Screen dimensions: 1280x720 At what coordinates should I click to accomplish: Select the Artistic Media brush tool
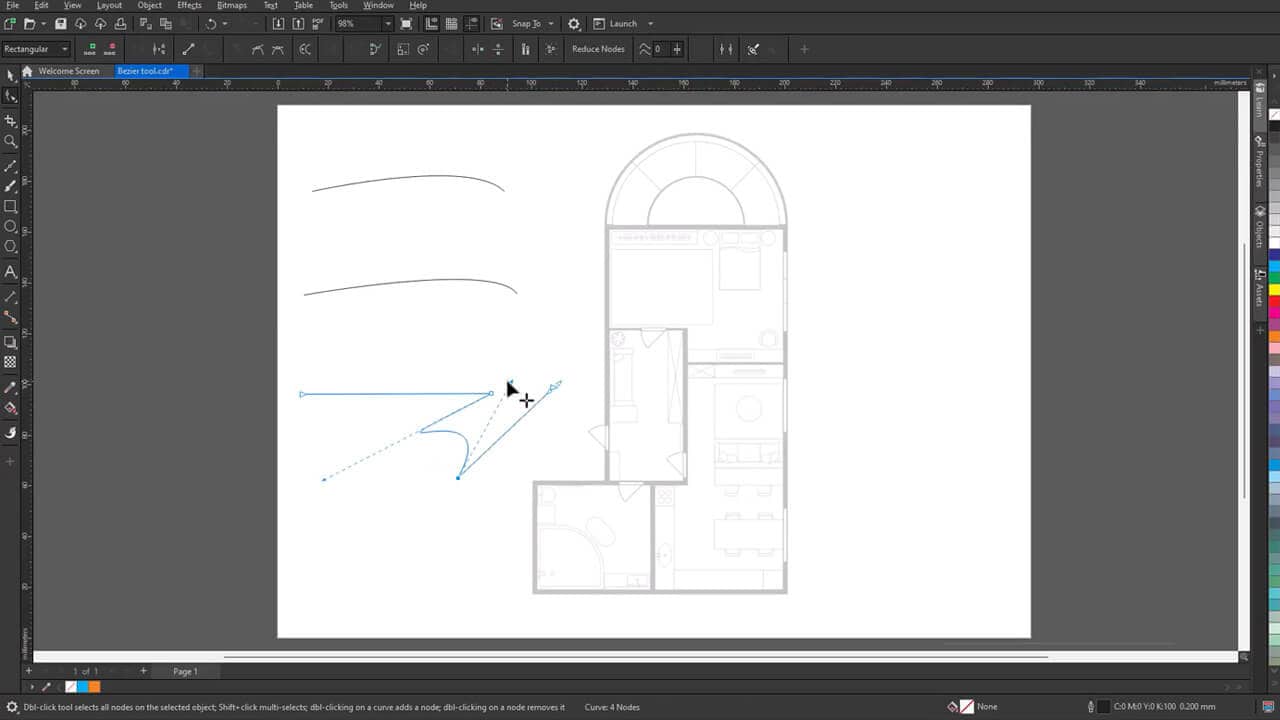(x=10, y=186)
